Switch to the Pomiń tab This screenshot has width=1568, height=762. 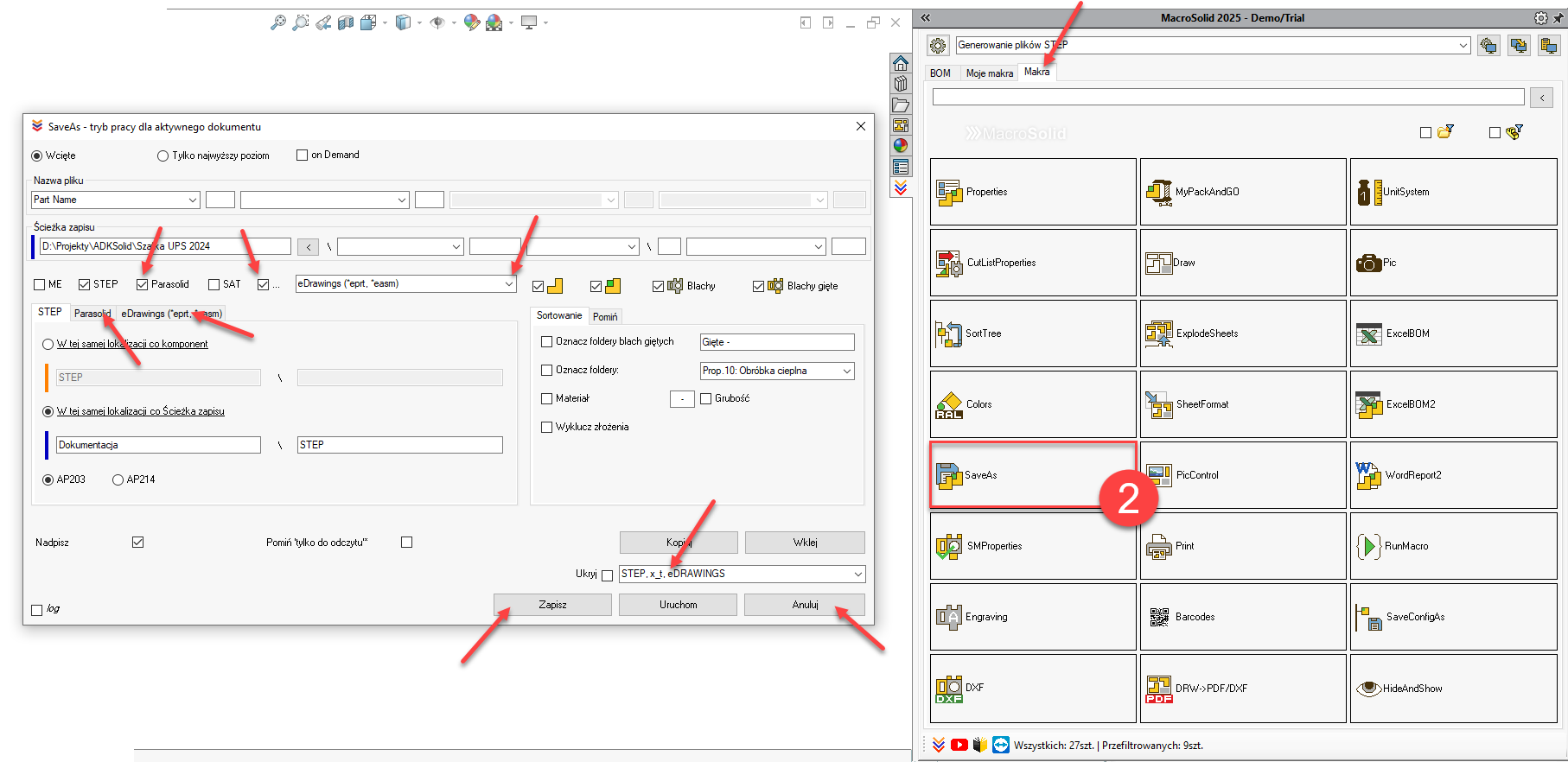tap(605, 317)
